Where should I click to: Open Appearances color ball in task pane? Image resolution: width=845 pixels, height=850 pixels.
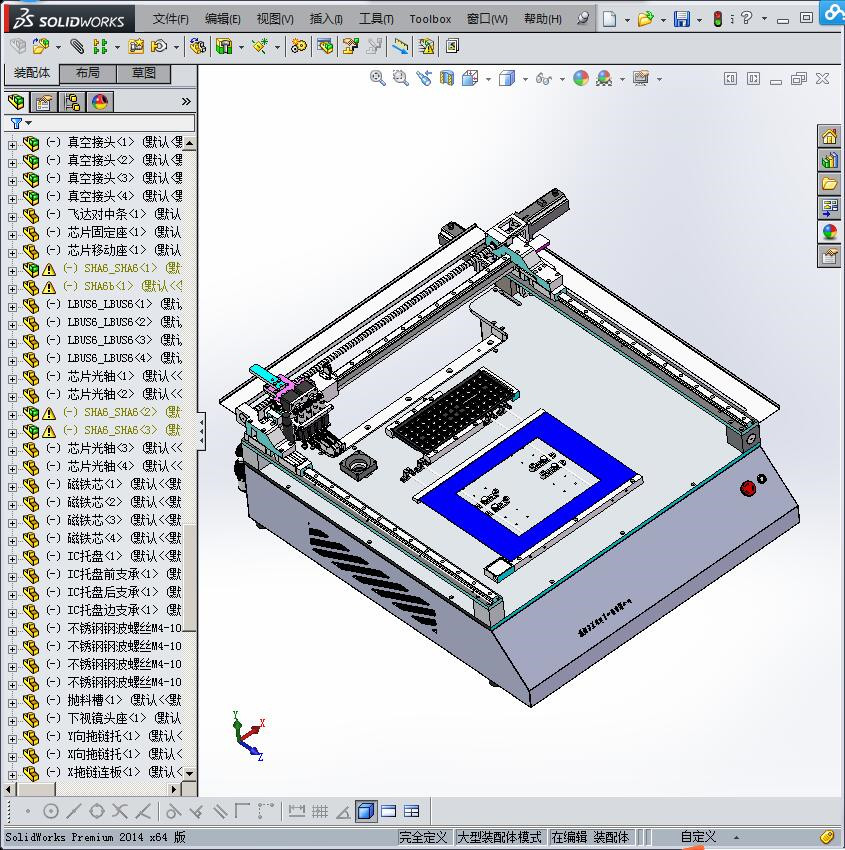pos(829,231)
